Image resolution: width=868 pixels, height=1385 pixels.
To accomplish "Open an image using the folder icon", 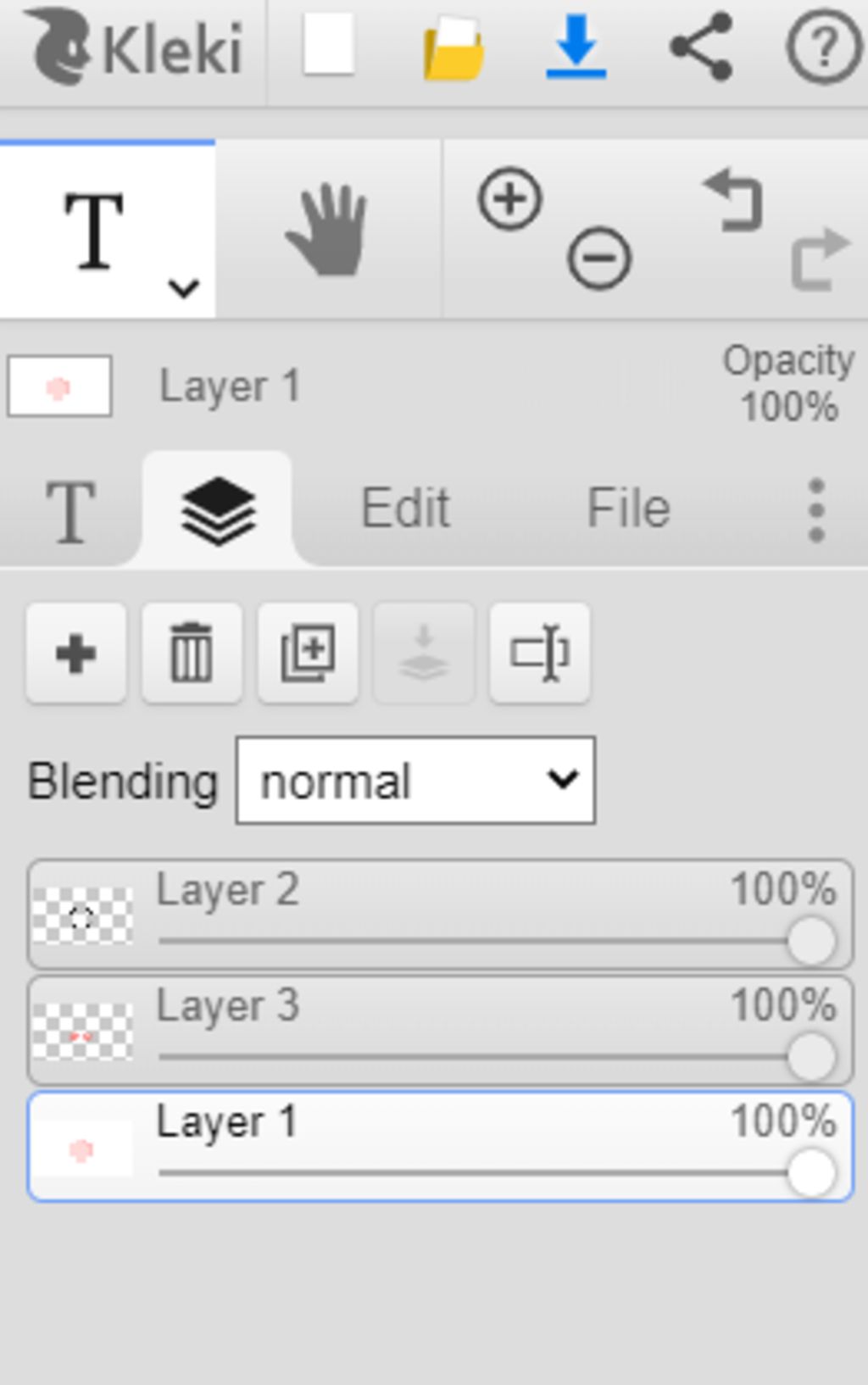I will point(453,47).
